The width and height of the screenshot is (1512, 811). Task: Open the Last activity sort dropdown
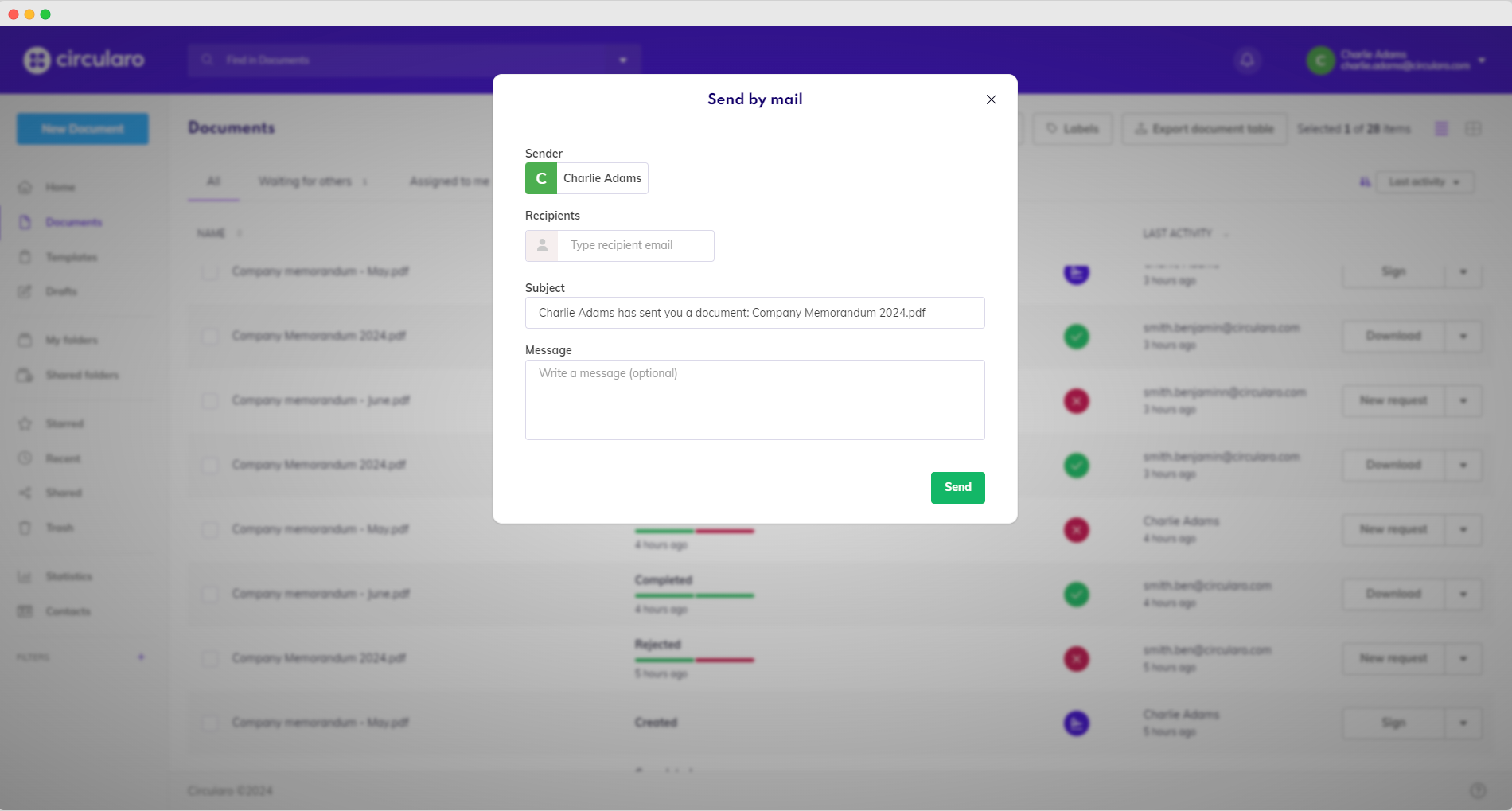(x=1424, y=182)
